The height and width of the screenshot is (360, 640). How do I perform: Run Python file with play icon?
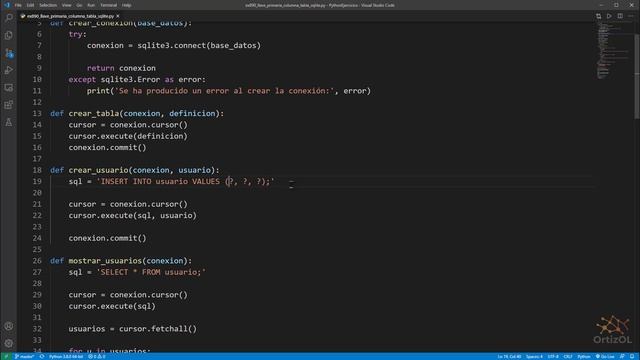[609, 16]
